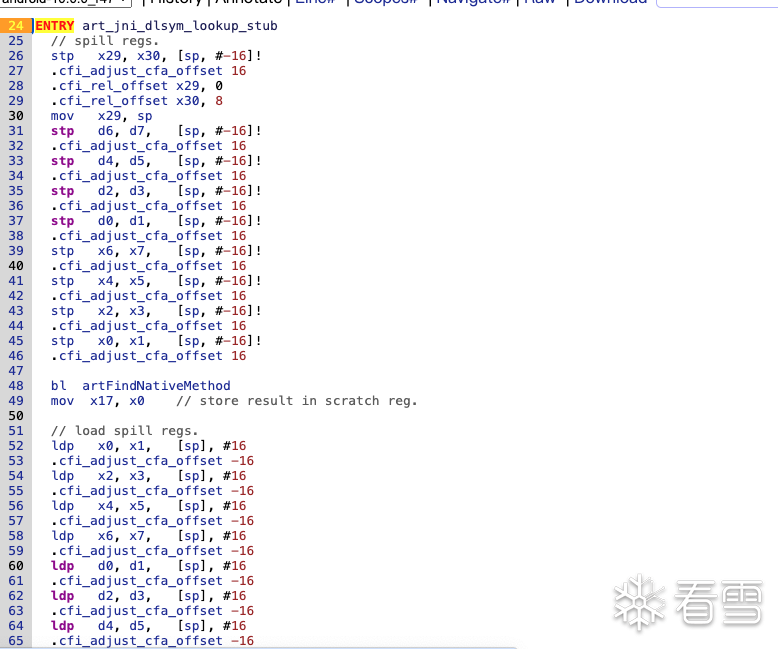This screenshot has height=649, width=778.
Task: Select line number 30
Action: pos(16,116)
